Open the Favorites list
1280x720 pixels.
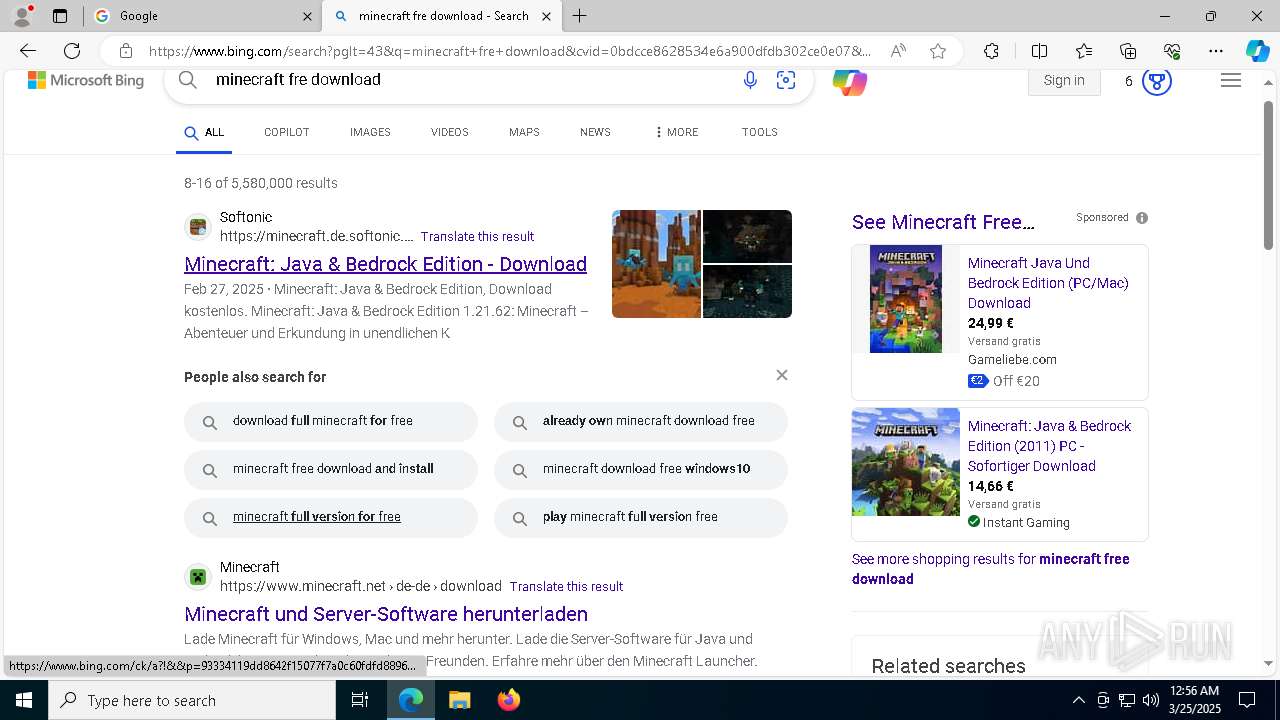click(1084, 51)
